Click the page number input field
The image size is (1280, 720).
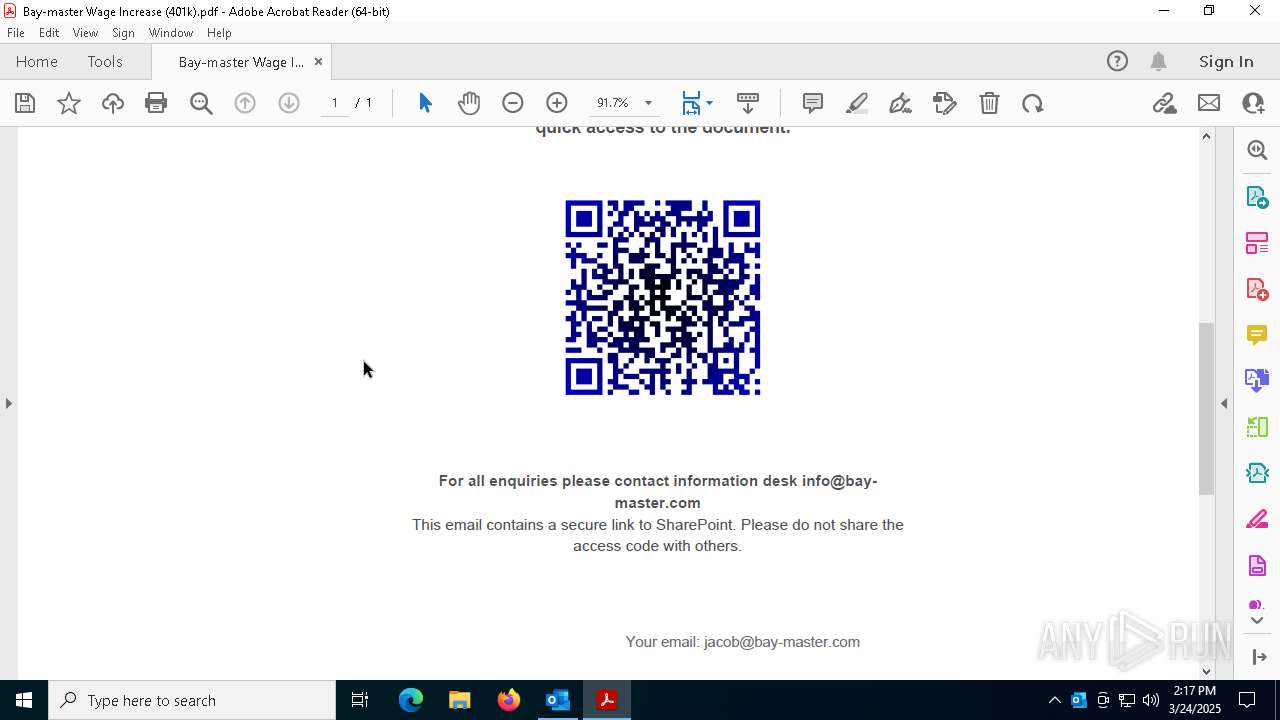[x=334, y=103]
